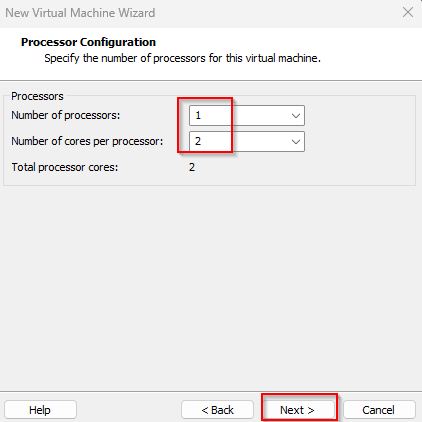The height and width of the screenshot is (422, 422).
Task: Click the "Number of cores per processor:" label
Action: pyautogui.click(x=87, y=141)
